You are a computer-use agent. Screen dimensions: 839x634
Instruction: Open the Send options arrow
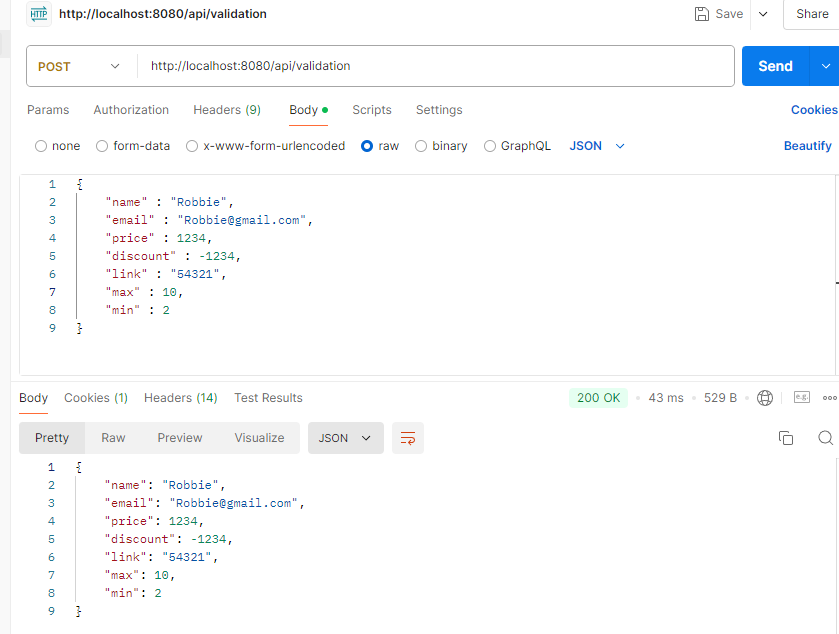825,66
